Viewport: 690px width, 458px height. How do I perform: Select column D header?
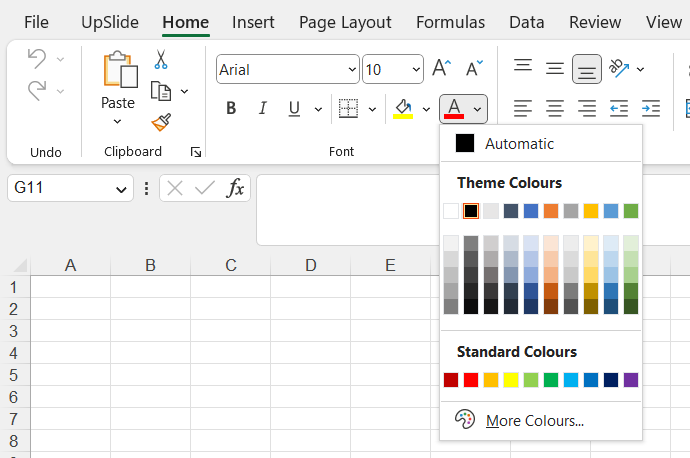click(x=311, y=265)
